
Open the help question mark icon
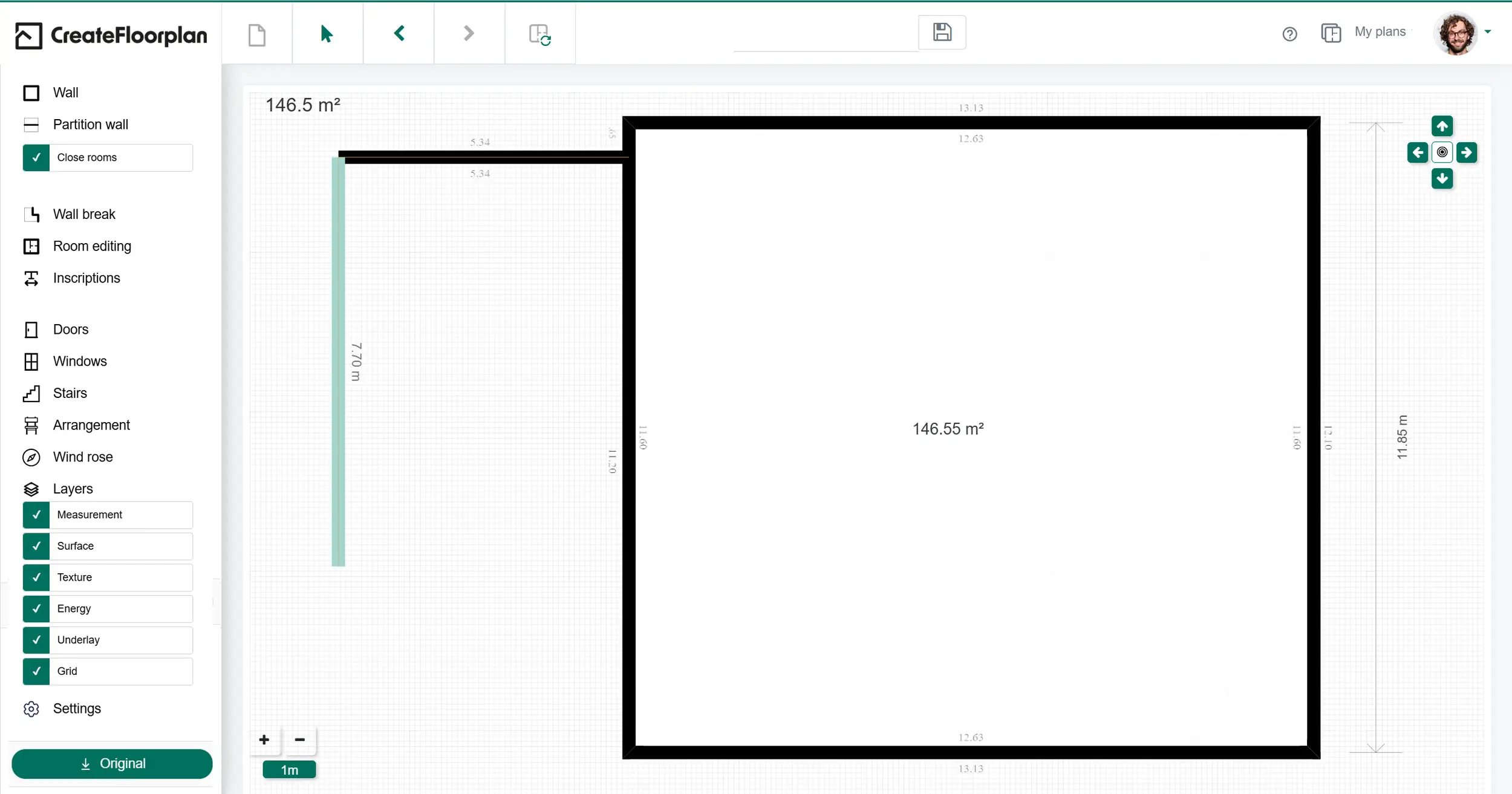click(x=1289, y=34)
